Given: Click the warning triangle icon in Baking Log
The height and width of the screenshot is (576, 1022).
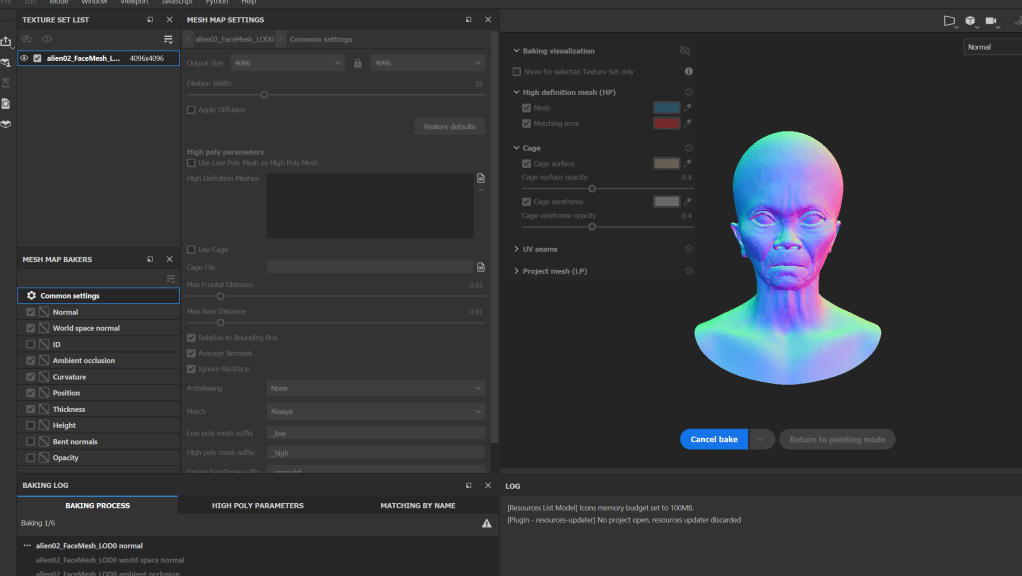Looking at the screenshot, I should coord(487,523).
